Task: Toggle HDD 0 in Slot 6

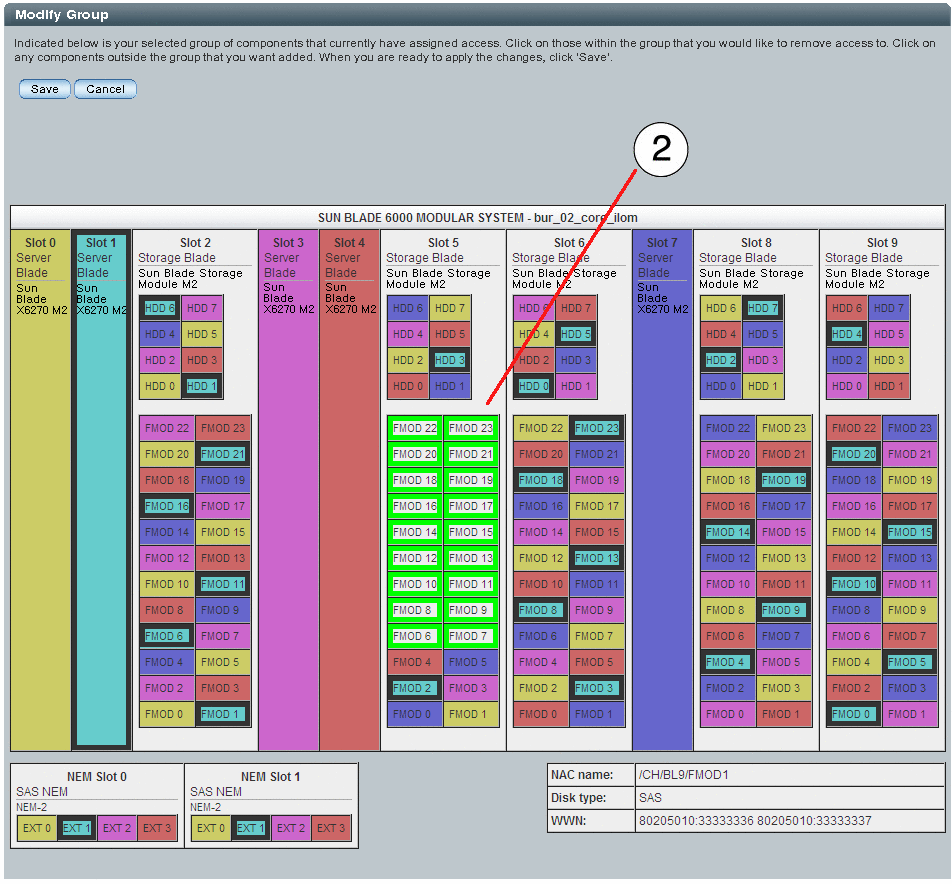Action: pos(534,386)
